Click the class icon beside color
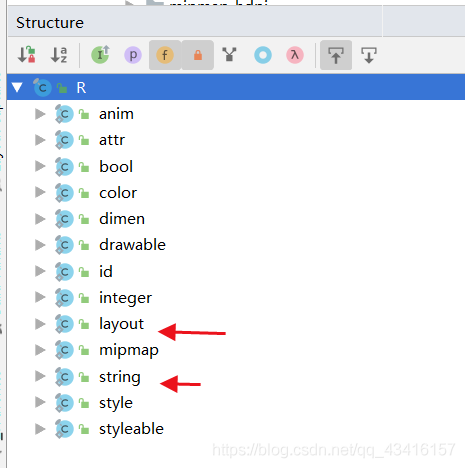The image size is (465, 468). pyautogui.click(x=64, y=192)
